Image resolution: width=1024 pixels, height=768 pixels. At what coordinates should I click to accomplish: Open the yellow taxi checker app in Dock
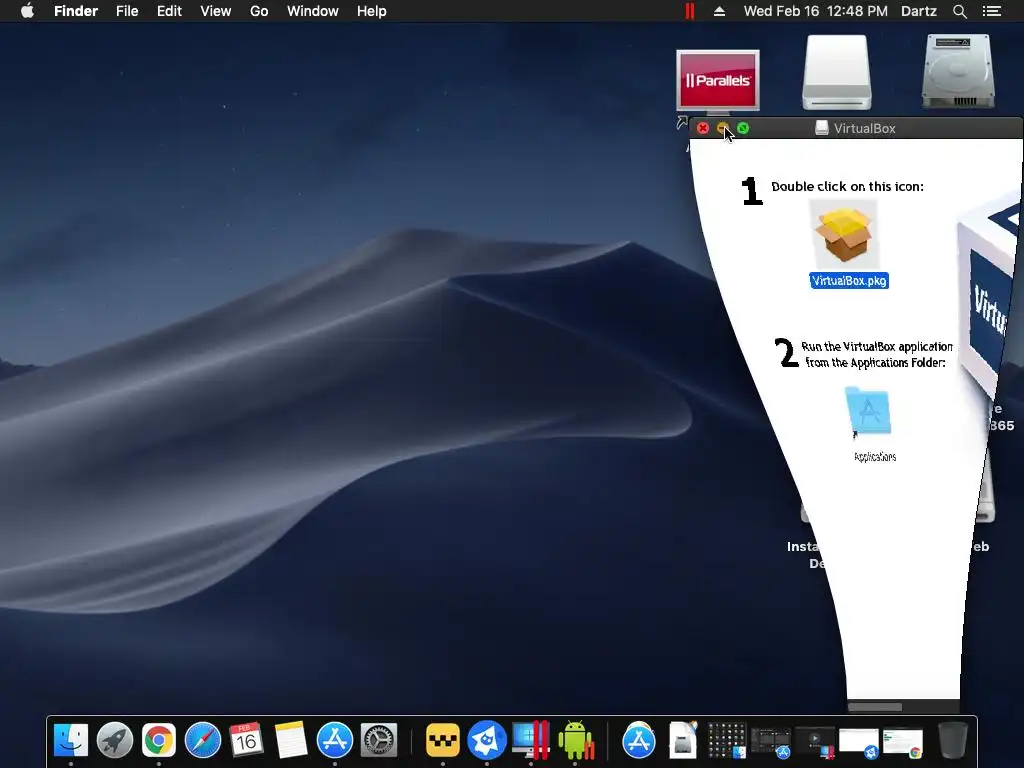tap(443, 740)
